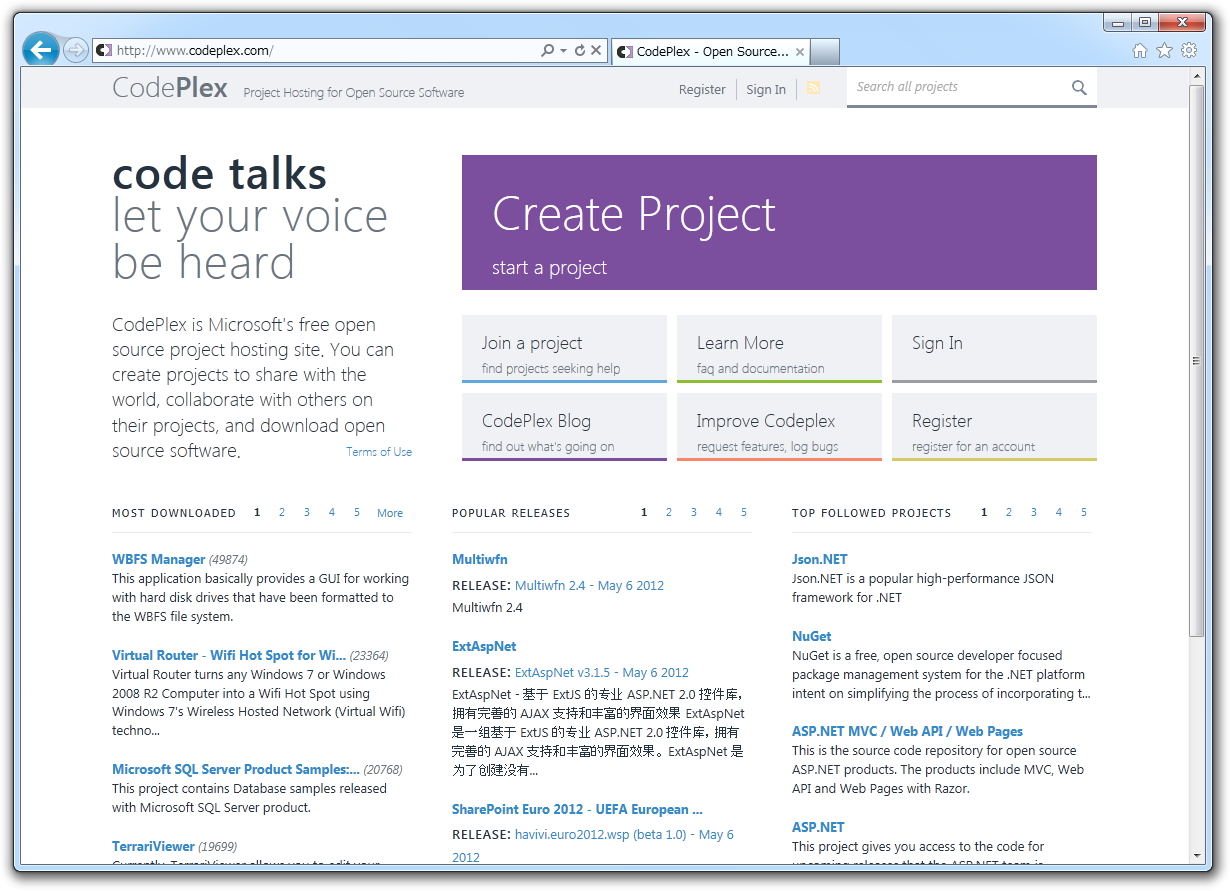The height and width of the screenshot is (891, 1230).
Task: Go to page 5 of Popular Releases
Action: click(x=744, y=512)
